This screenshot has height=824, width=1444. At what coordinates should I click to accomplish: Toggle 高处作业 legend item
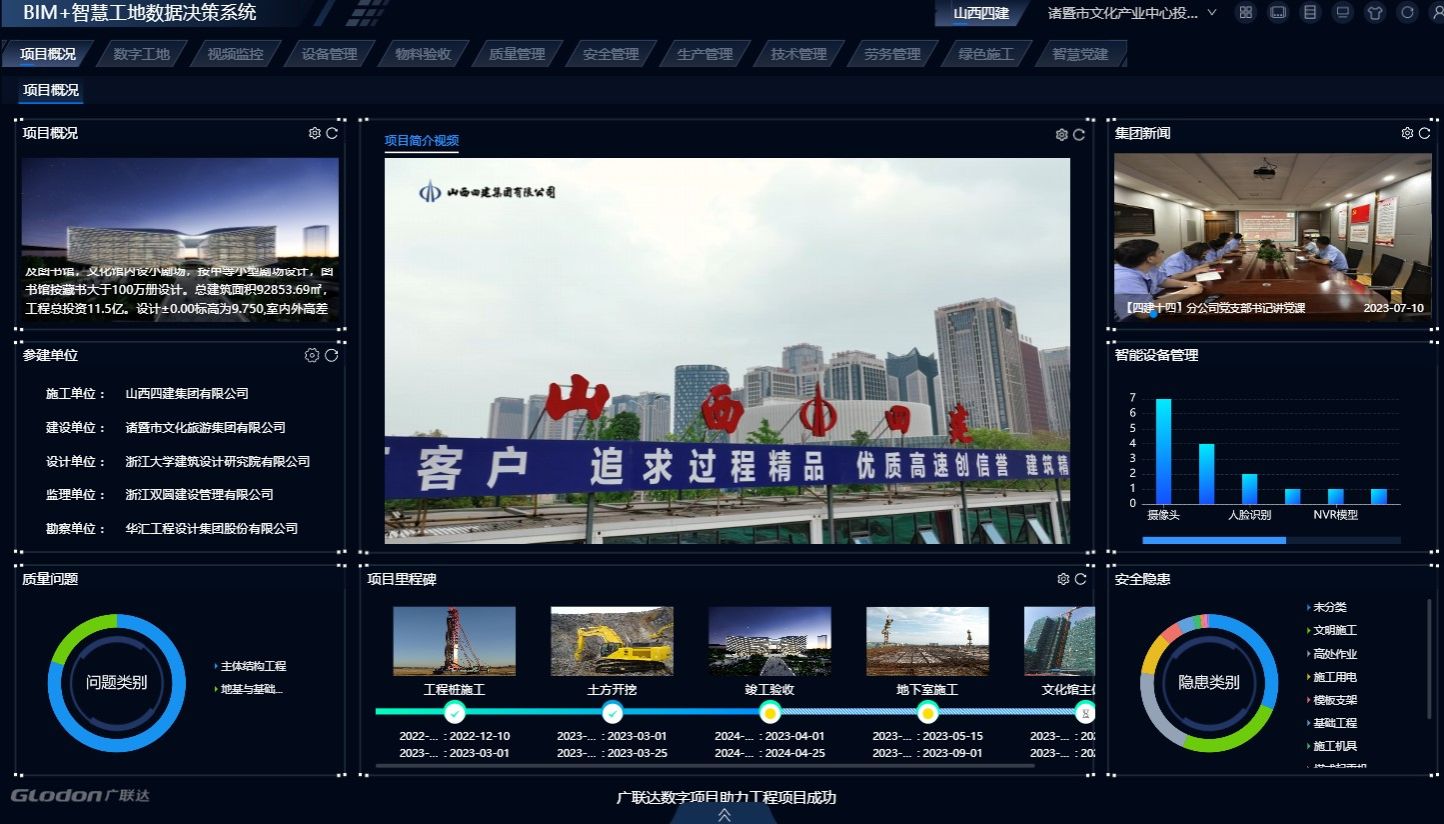point(1334,654)
